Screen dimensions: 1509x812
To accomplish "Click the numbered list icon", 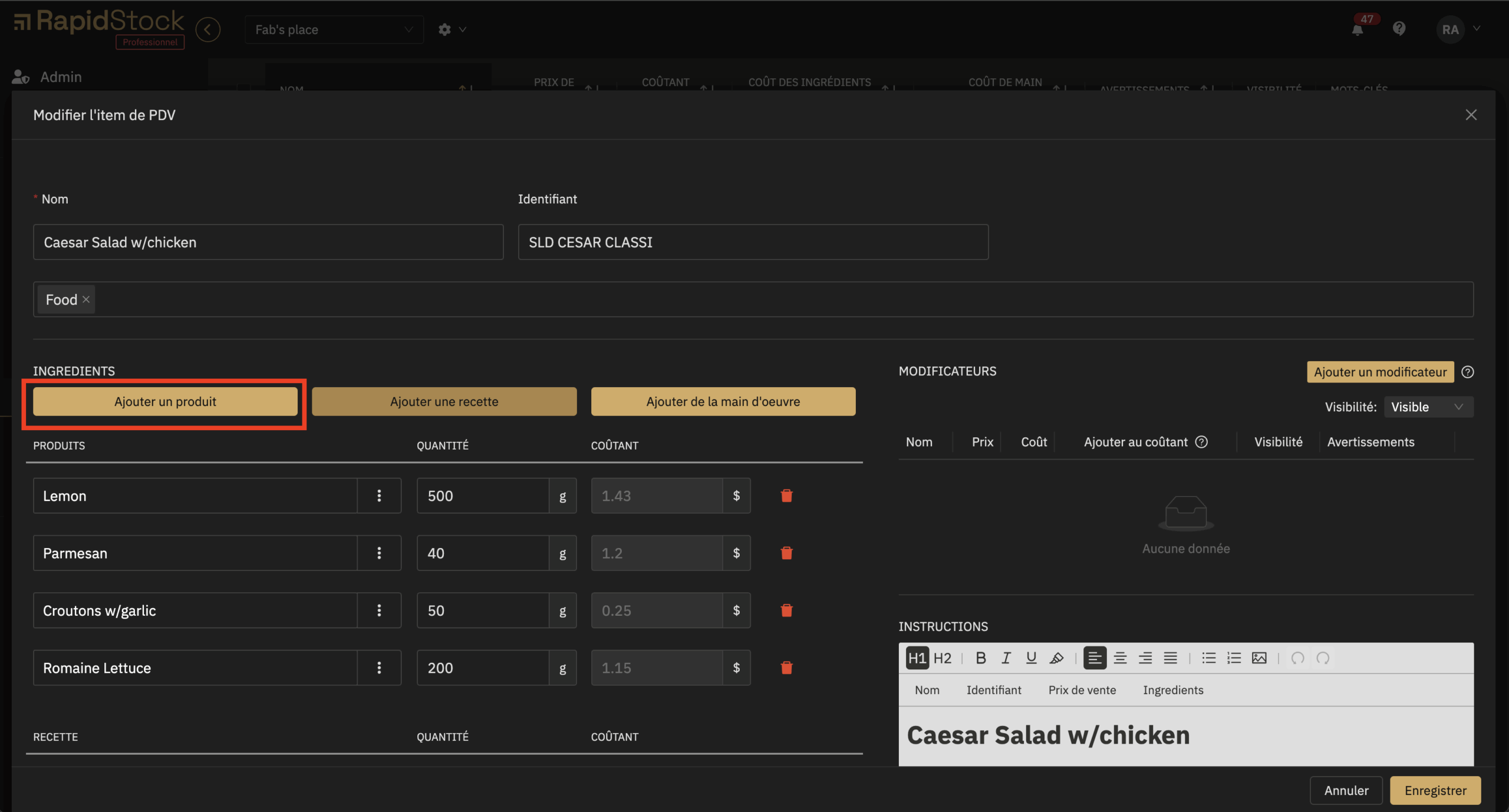I will pos(1234,658).
